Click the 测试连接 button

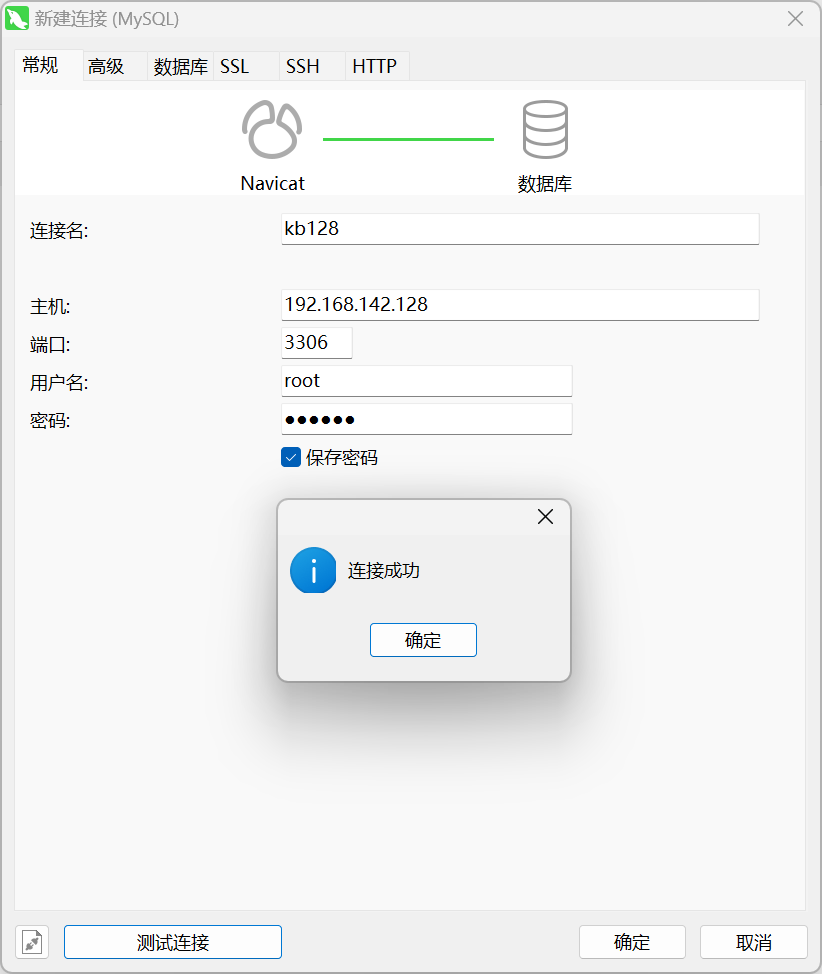(173, 942)
